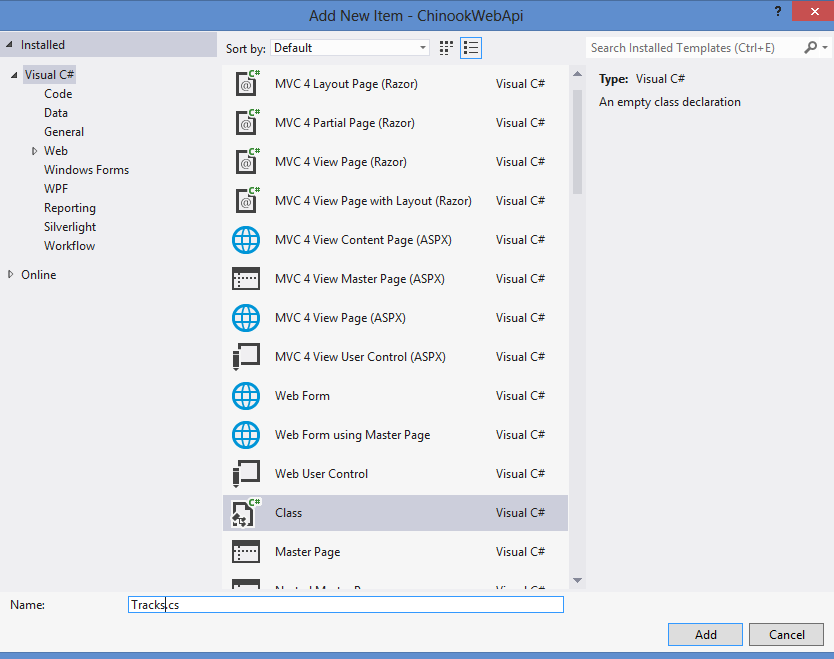This screenshot has height=659, width=834.
Task: Select the "Class" template name
Action: (288, 513)
